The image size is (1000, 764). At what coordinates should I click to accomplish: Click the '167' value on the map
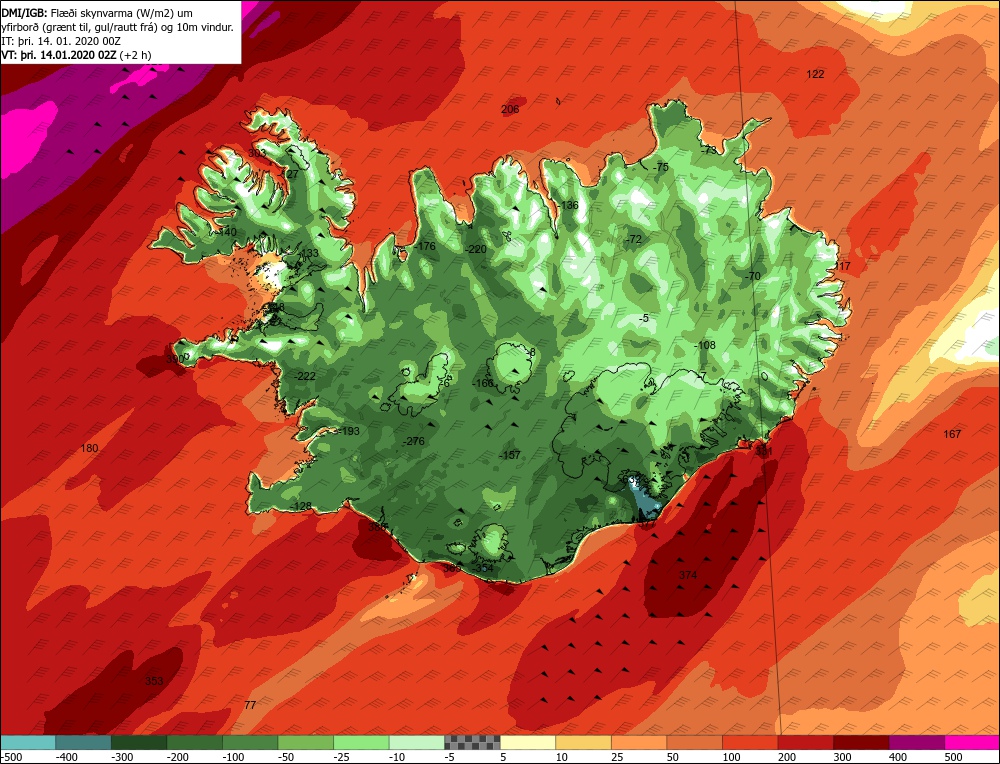pyautogui.click(x=952, y=434)
